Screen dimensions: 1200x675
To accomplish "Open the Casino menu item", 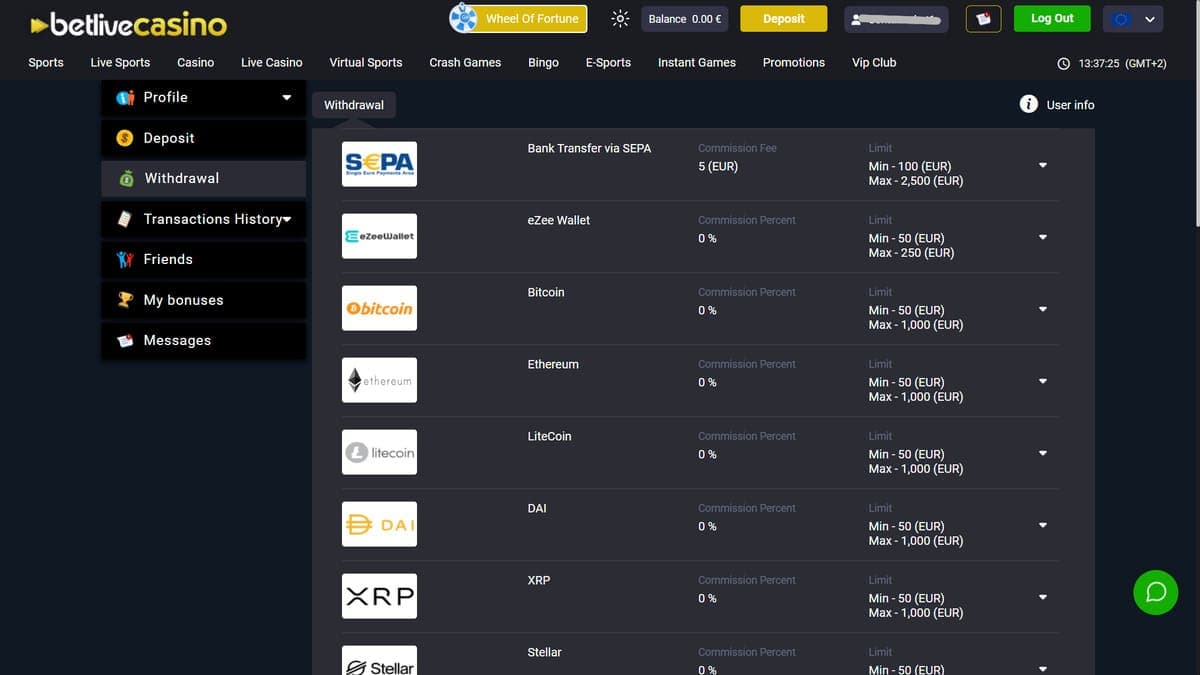I will coord(195,62).
